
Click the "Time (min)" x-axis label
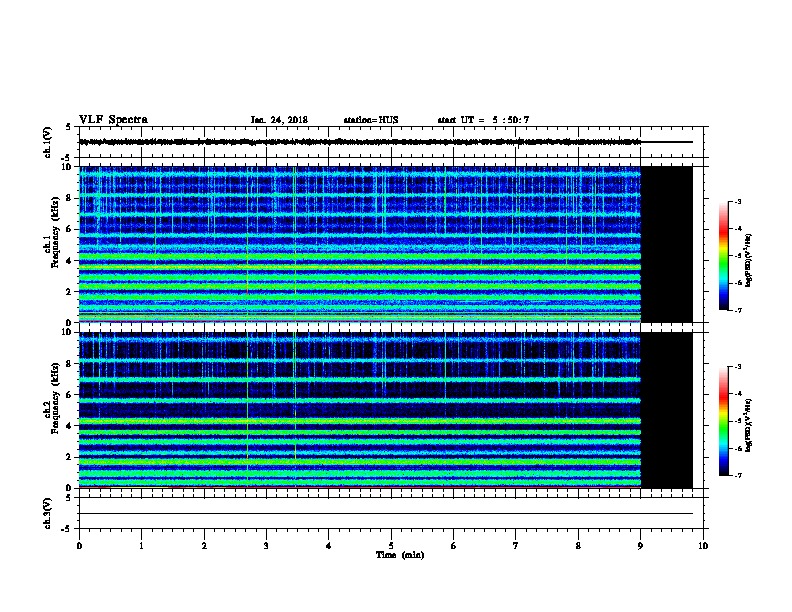tap(400, 555)
